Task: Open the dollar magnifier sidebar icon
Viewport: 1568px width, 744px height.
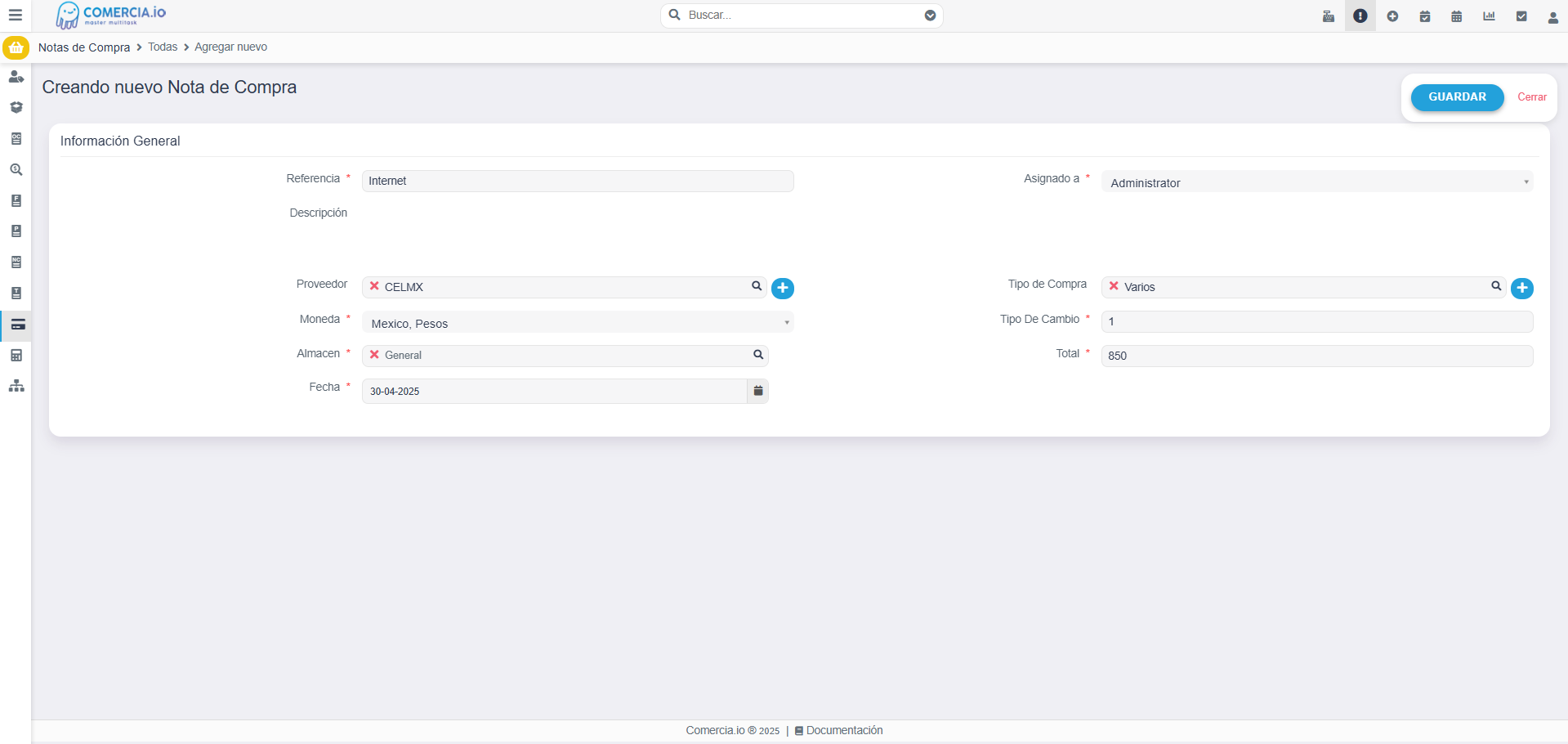Action: [x=16, y=170]
